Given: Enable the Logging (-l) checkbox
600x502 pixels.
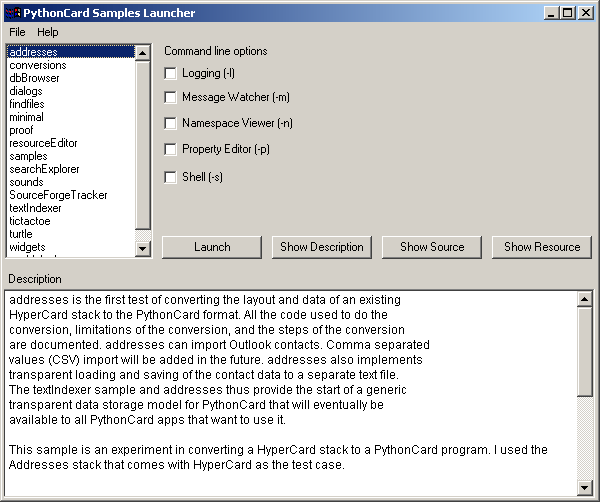Looking at the screenshot, I should coord(171,73).
